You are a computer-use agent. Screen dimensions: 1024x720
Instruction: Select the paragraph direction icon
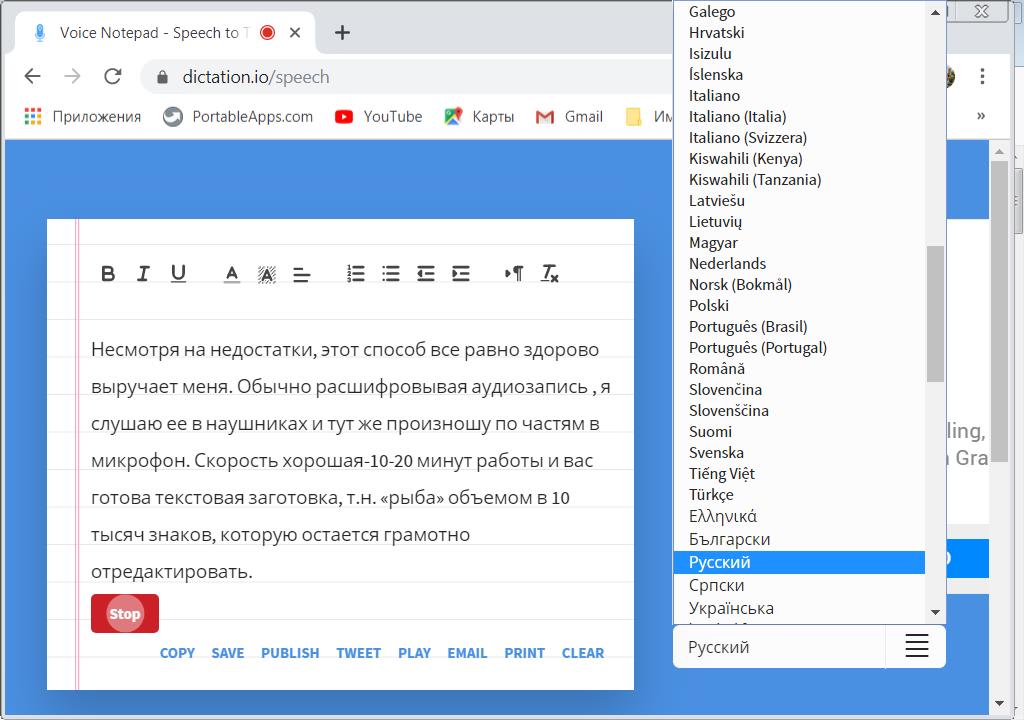coord(513,273)
